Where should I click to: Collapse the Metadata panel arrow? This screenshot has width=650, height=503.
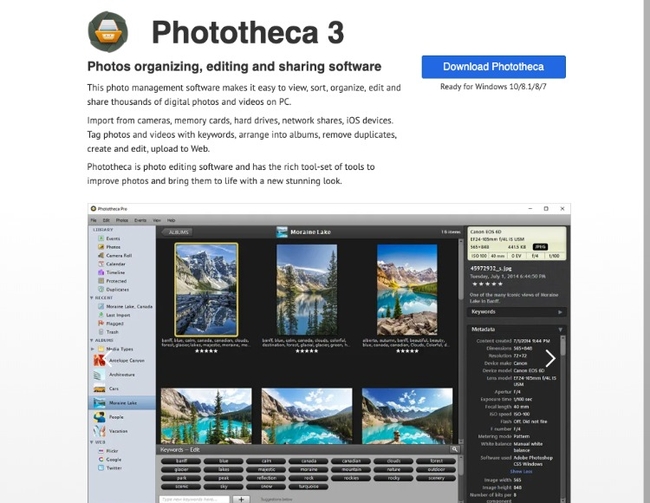point(560,330)
